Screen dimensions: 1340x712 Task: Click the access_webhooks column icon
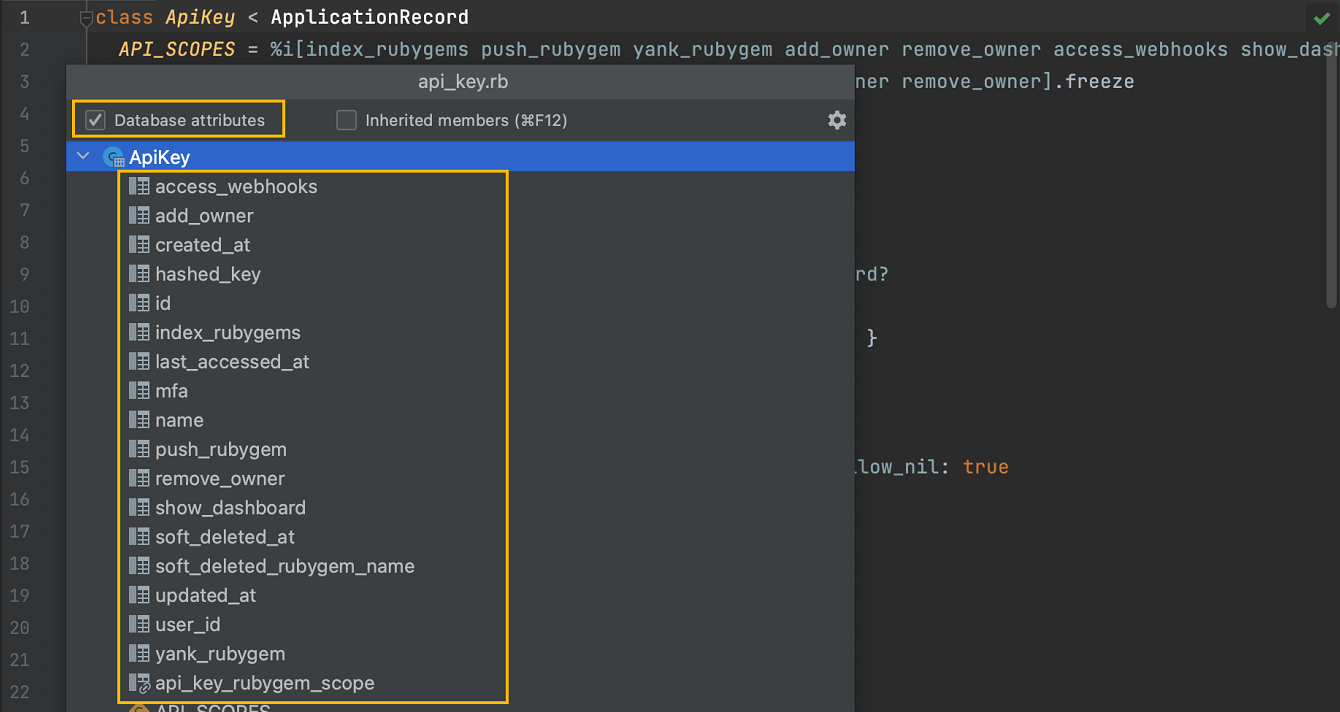139,186
